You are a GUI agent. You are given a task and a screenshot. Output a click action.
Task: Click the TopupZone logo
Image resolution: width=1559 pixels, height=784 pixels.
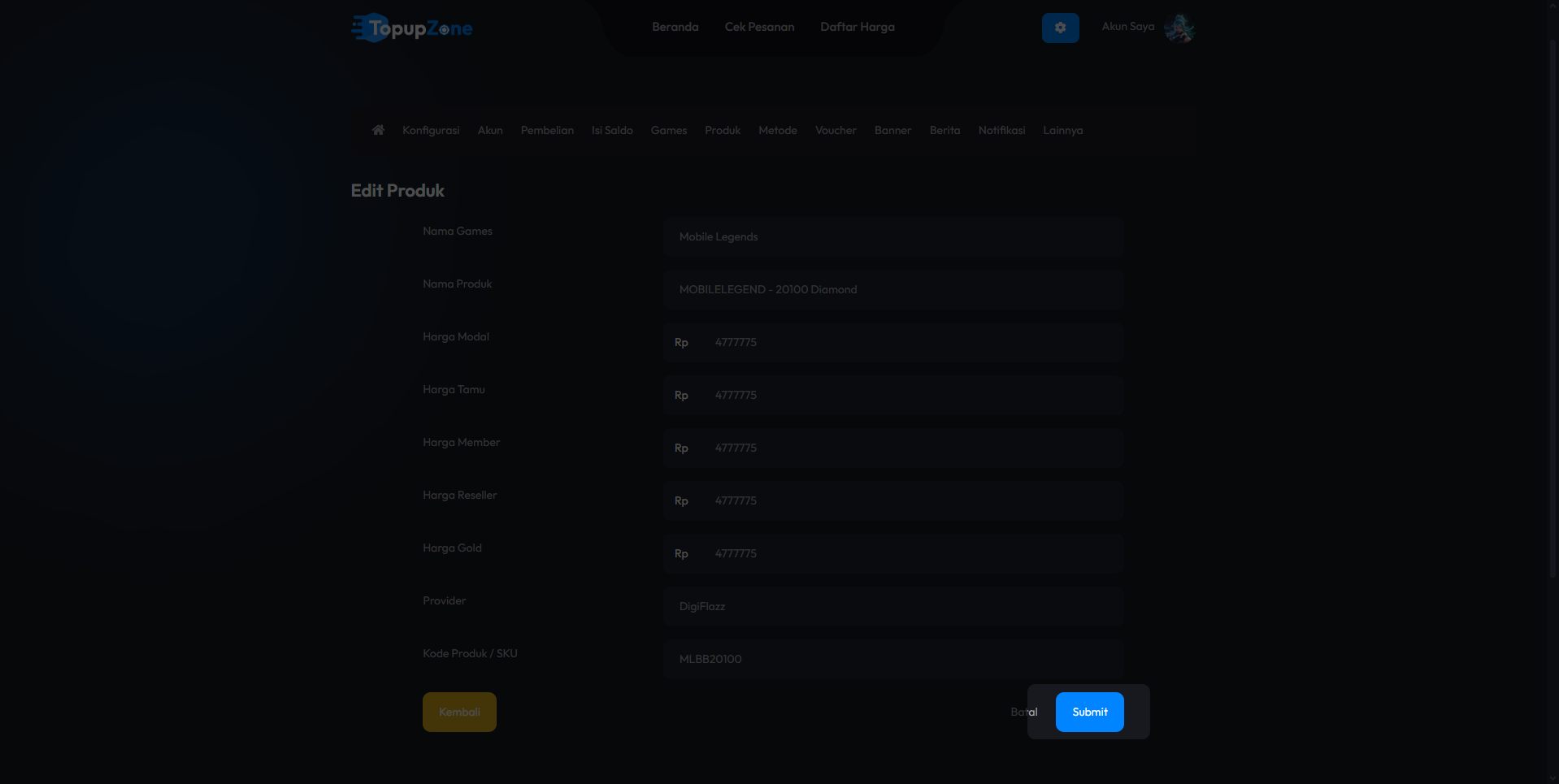pyautogui.click(x=412, y=28)
